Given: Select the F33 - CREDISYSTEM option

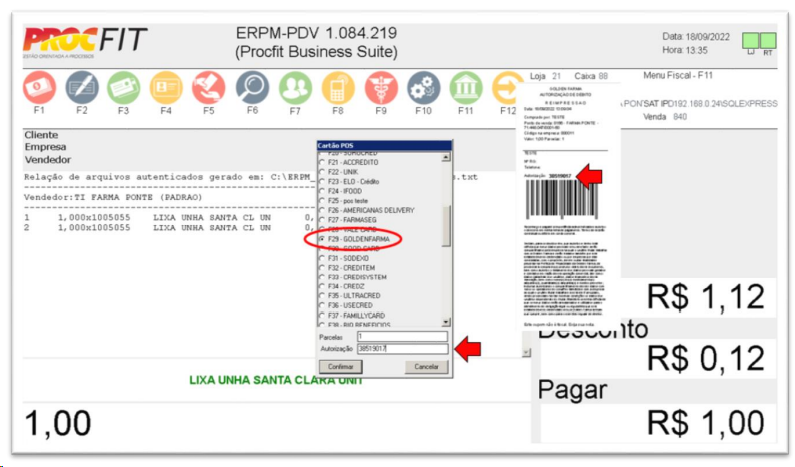Looking at the screenshot, I should tap(353, 277).
